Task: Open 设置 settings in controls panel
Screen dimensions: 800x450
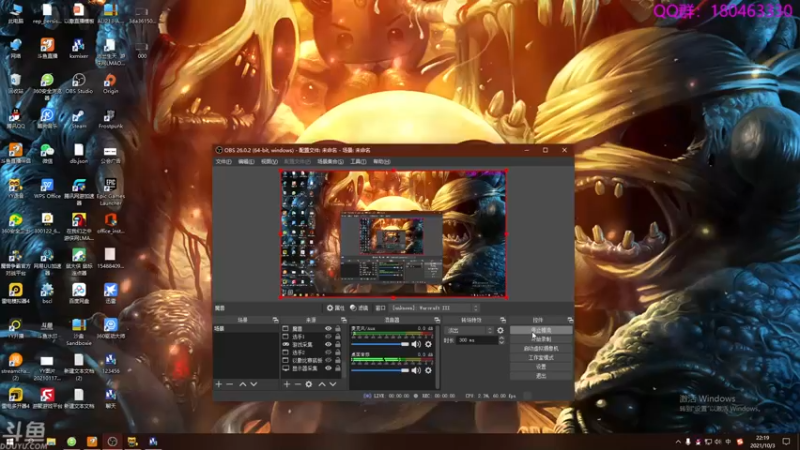Action: click(x=541, y=367)
